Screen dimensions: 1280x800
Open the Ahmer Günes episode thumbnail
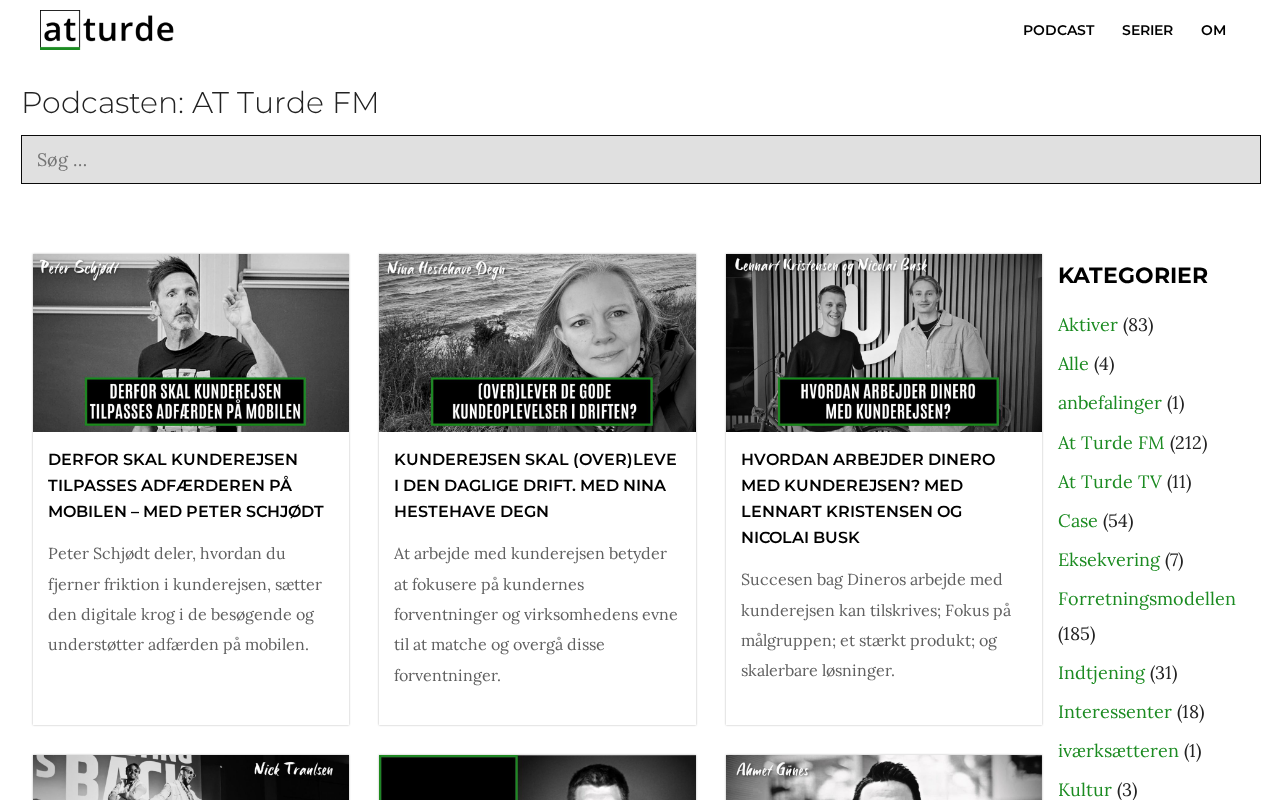click(884, 778)
